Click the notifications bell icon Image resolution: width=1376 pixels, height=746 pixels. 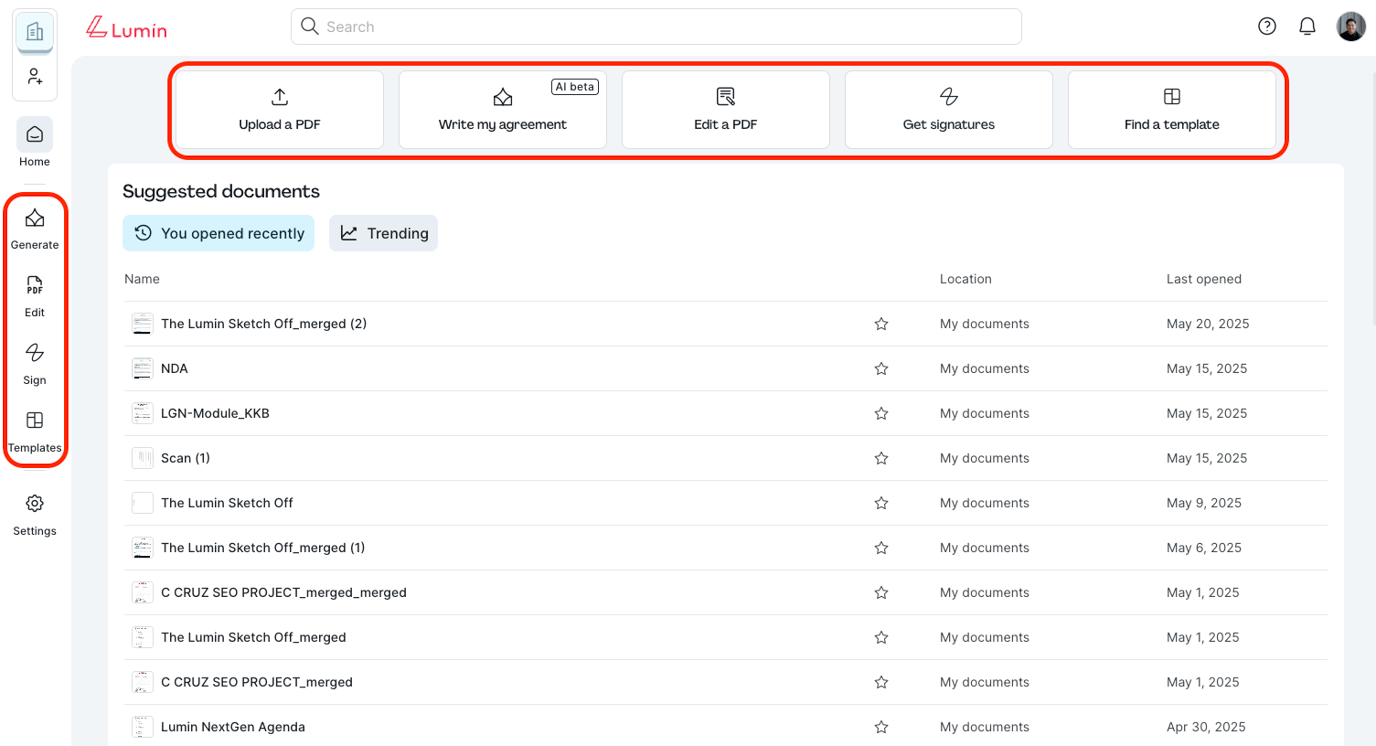coord(1307,27)
